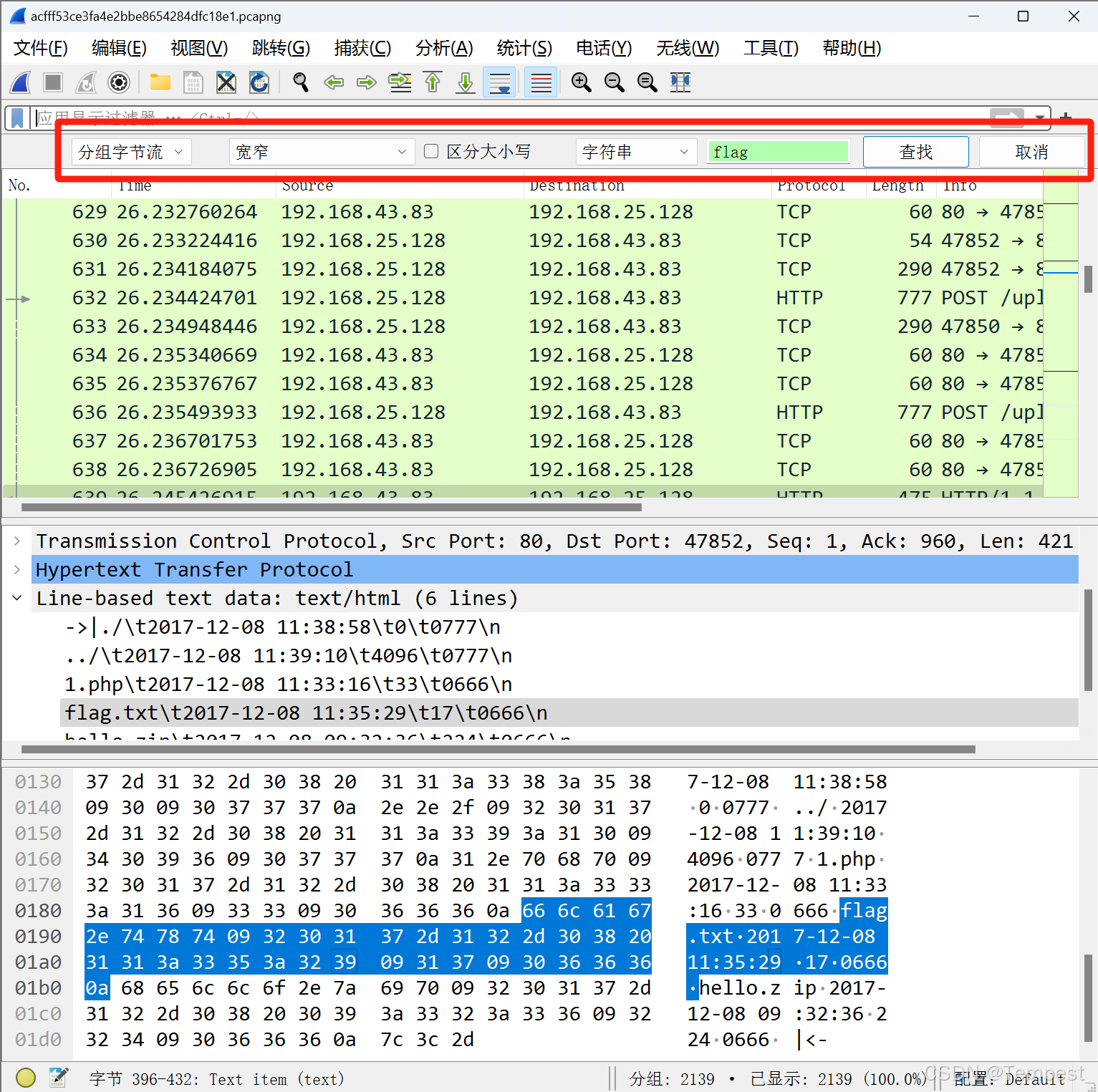Screen dimensions: 1098x1092
Task: Open the 统计 menu
Action: pyautogui.click(x=524, y=48)
